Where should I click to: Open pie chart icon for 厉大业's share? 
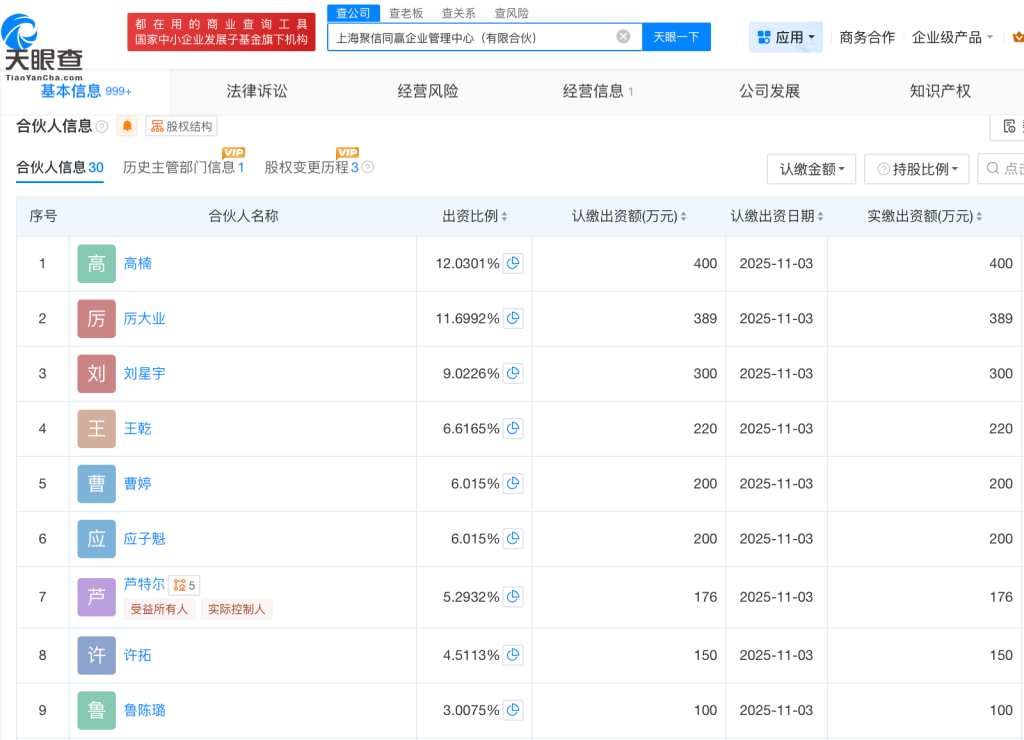tap(513, 319)
